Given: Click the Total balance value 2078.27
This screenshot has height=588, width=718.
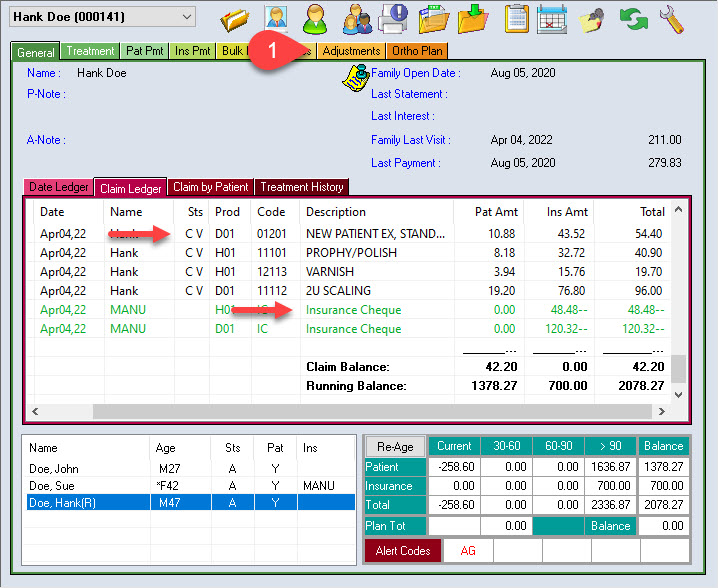Looking at the screenshot, I should point(664,505).
